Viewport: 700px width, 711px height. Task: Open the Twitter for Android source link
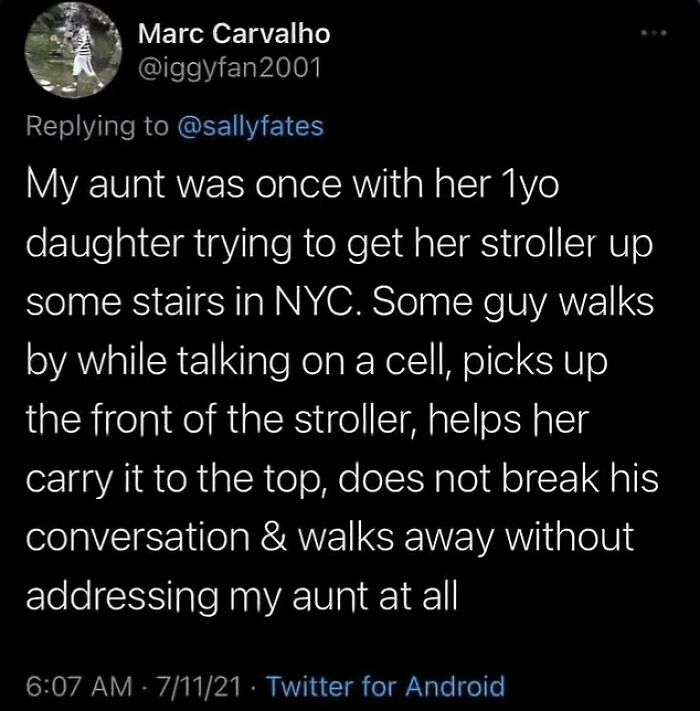click(386, 686)
